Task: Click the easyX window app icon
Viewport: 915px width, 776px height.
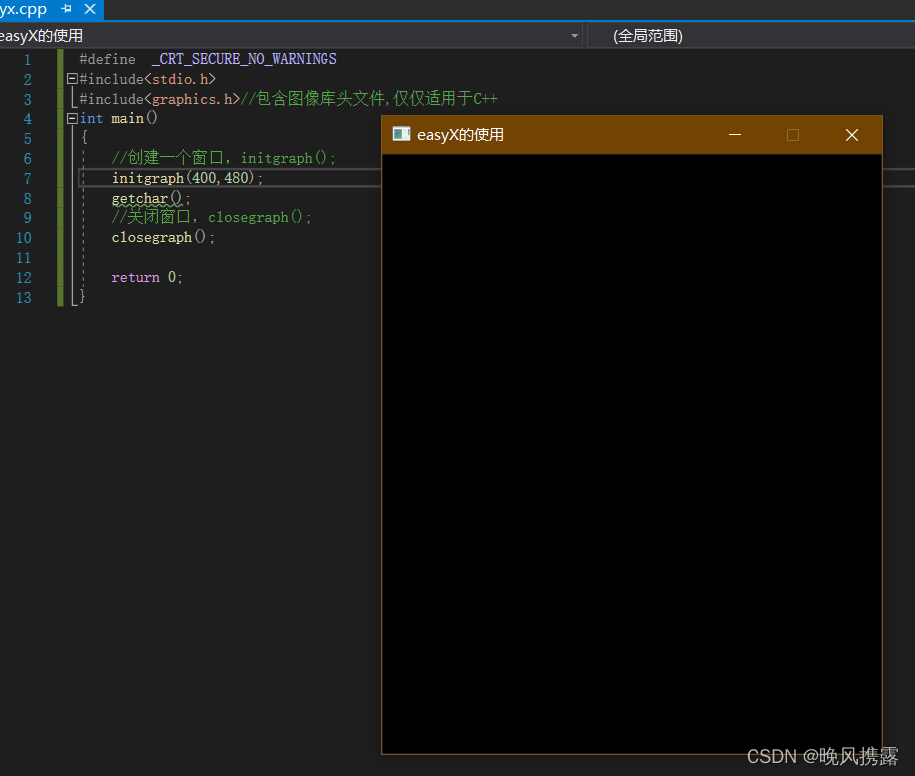Action: pyautogui.click(x=401, y=134)
